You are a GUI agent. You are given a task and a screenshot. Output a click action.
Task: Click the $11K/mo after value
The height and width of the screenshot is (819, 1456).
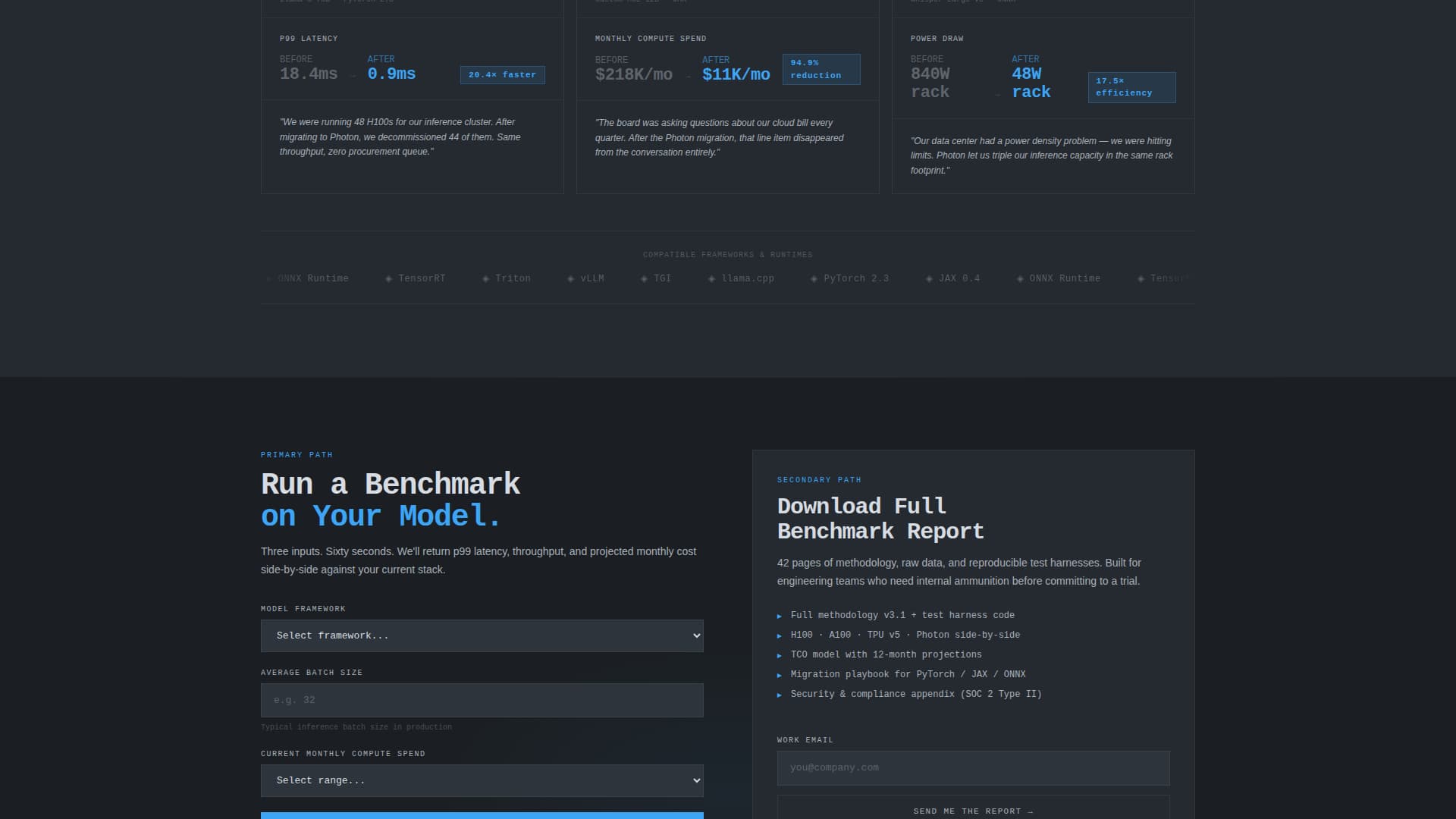click(x=736, y=74)
